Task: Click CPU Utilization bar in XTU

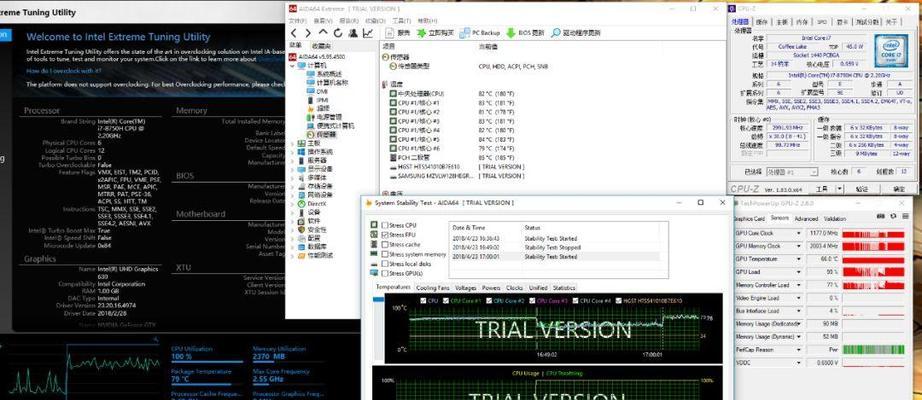Action: (x=206, y=362)
